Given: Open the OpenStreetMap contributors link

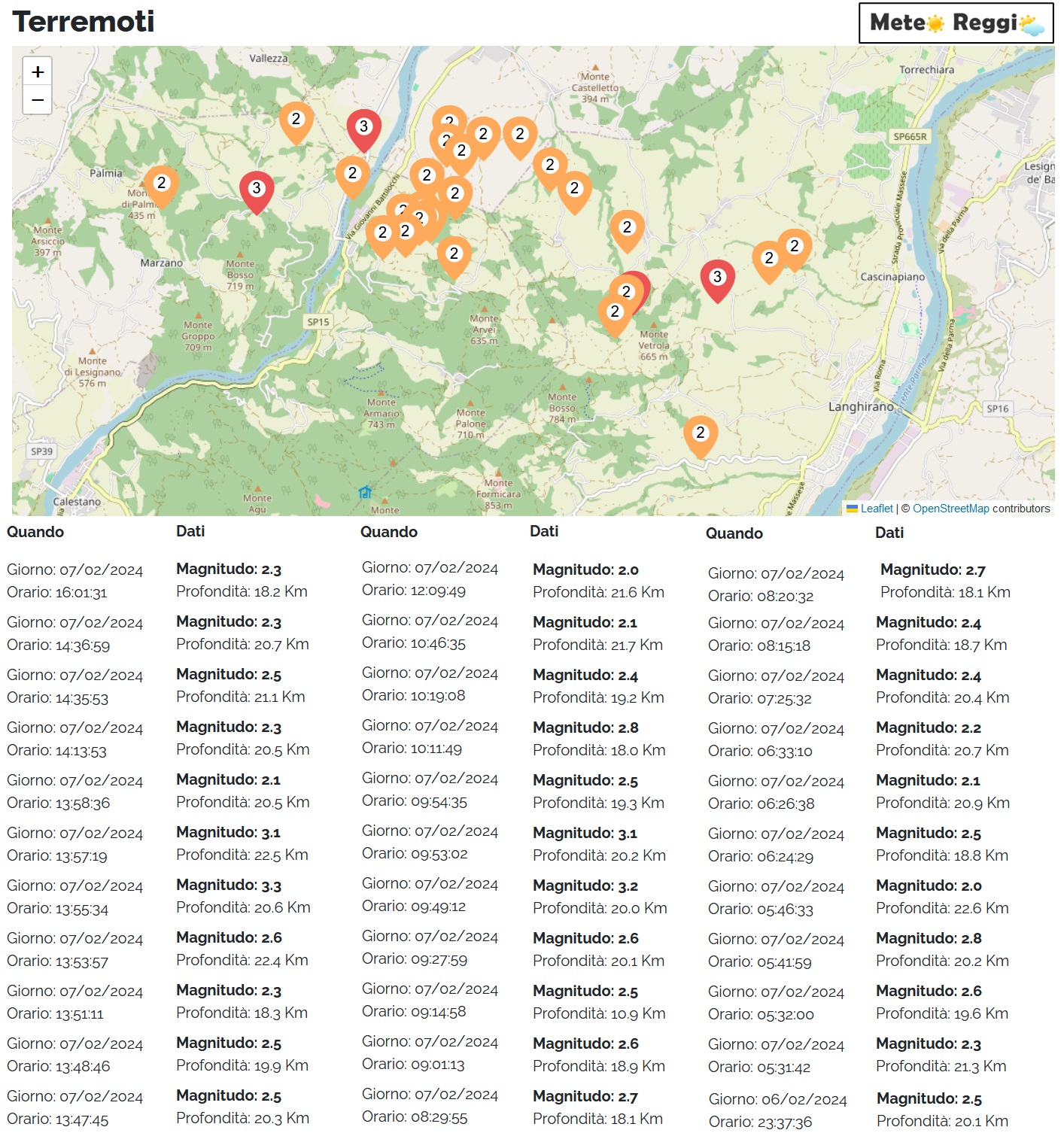Looking at the screenshot, I should (950, 509).
